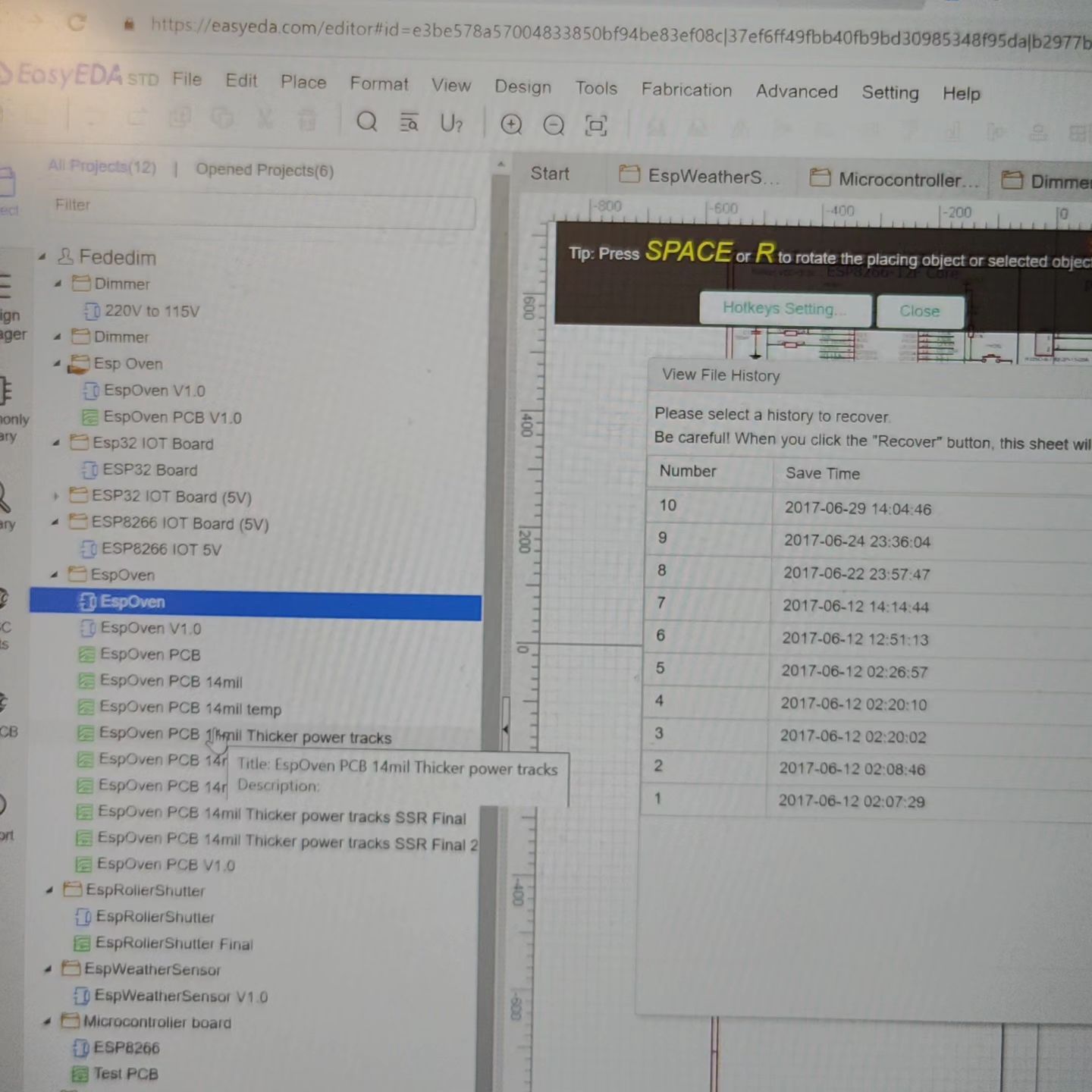Open the SSR Final 2 PCB file
The height and width of the screenshot is (1092, 1092).
point(287,842)
